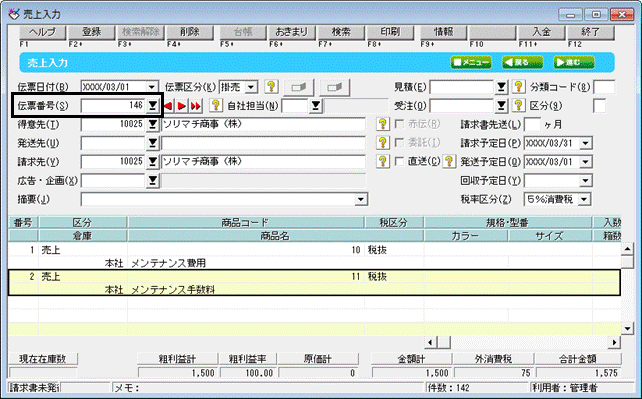Click the 規格・型番 column header
Viewport: 642px width, 399px height.
point(508,223)
